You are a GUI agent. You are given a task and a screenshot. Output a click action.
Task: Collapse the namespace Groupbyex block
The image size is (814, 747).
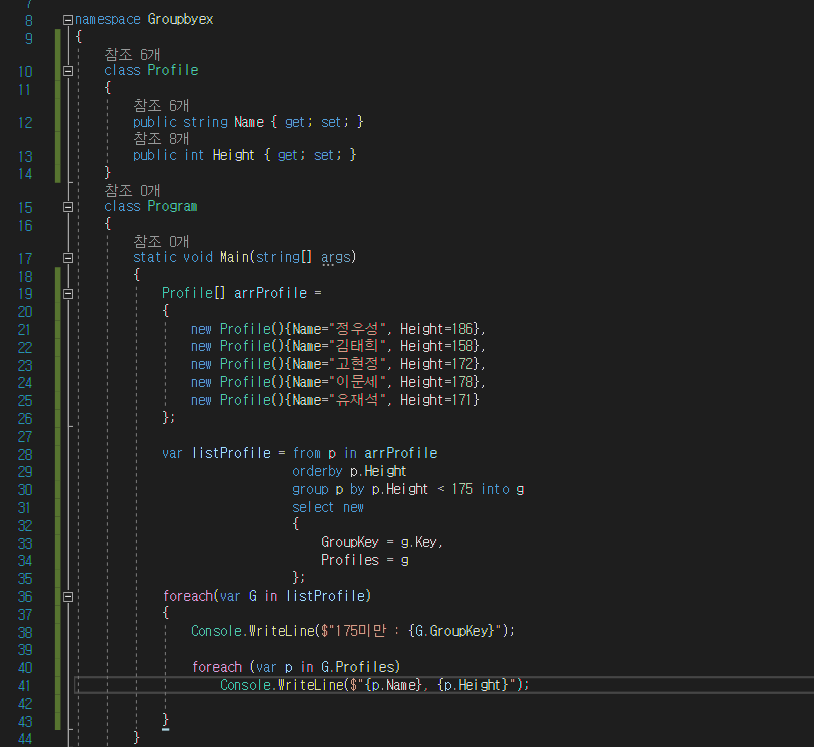pyautogui.click(x=68, y=20)
